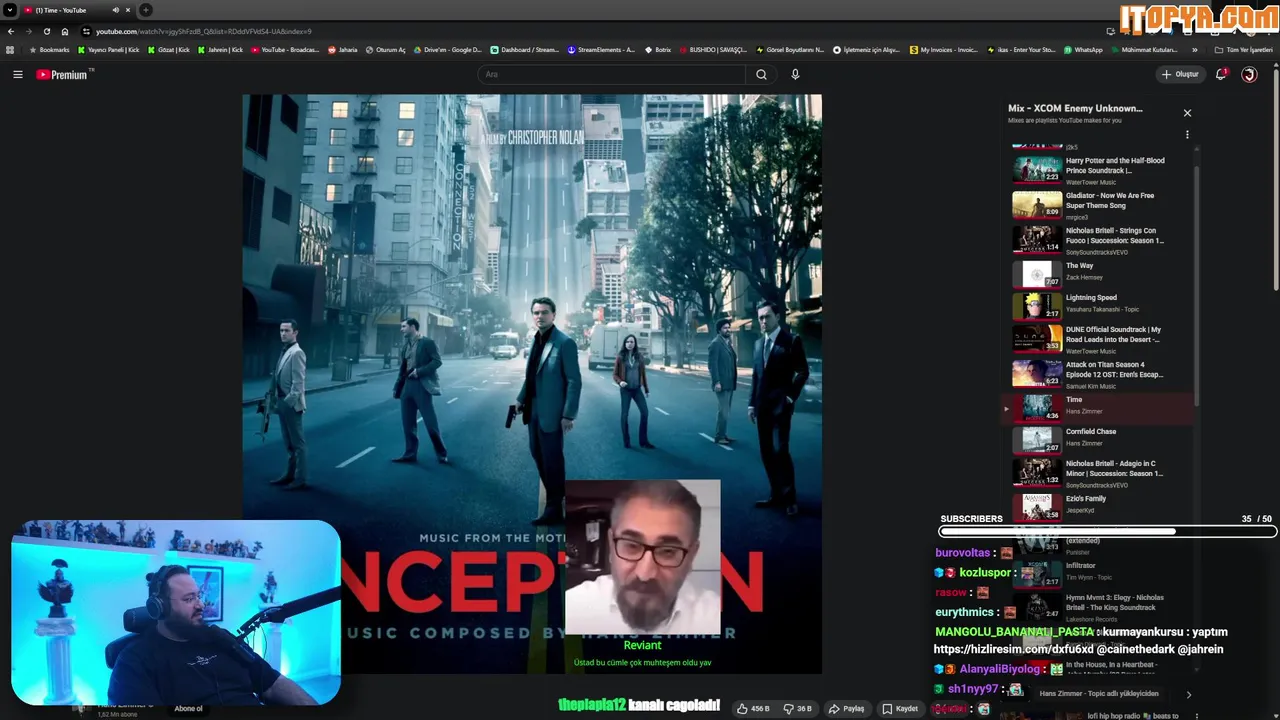Open a new browser tab
This screenshot has height=720, width=1280.
(x=146, y=10)
